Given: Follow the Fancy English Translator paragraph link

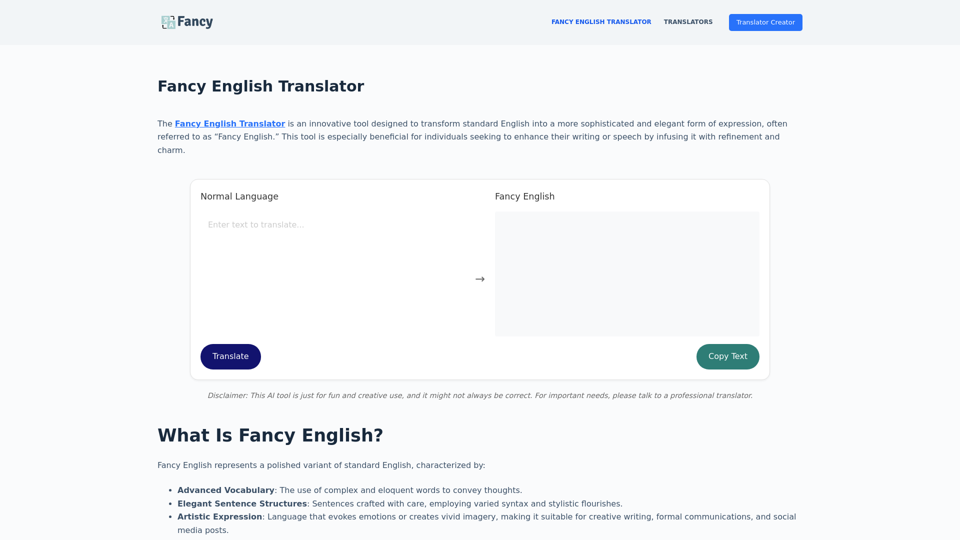Looking at the screenshot, I should pos(230,124).
